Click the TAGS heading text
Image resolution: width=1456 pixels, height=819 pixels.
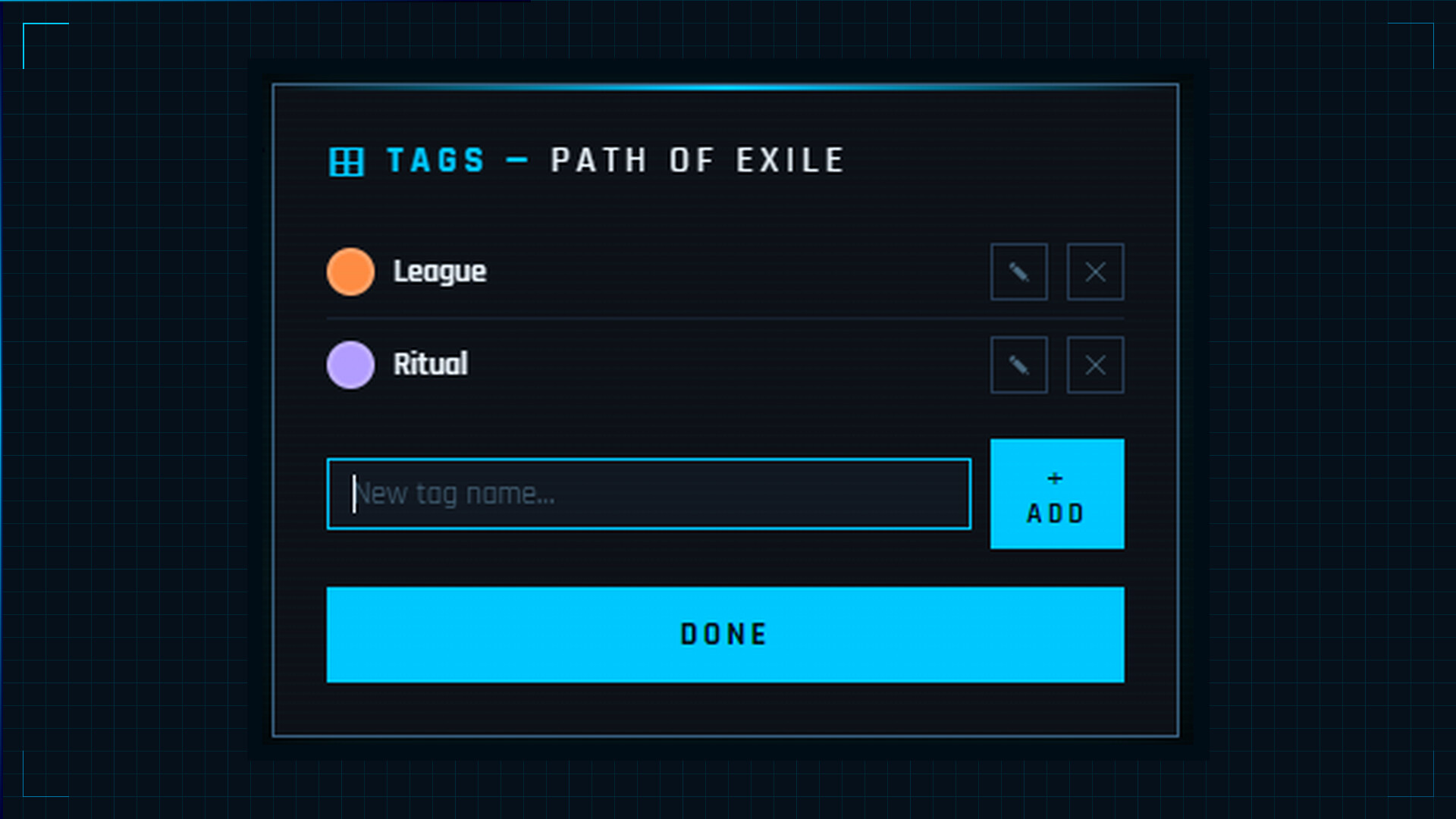tap(436, 161)
